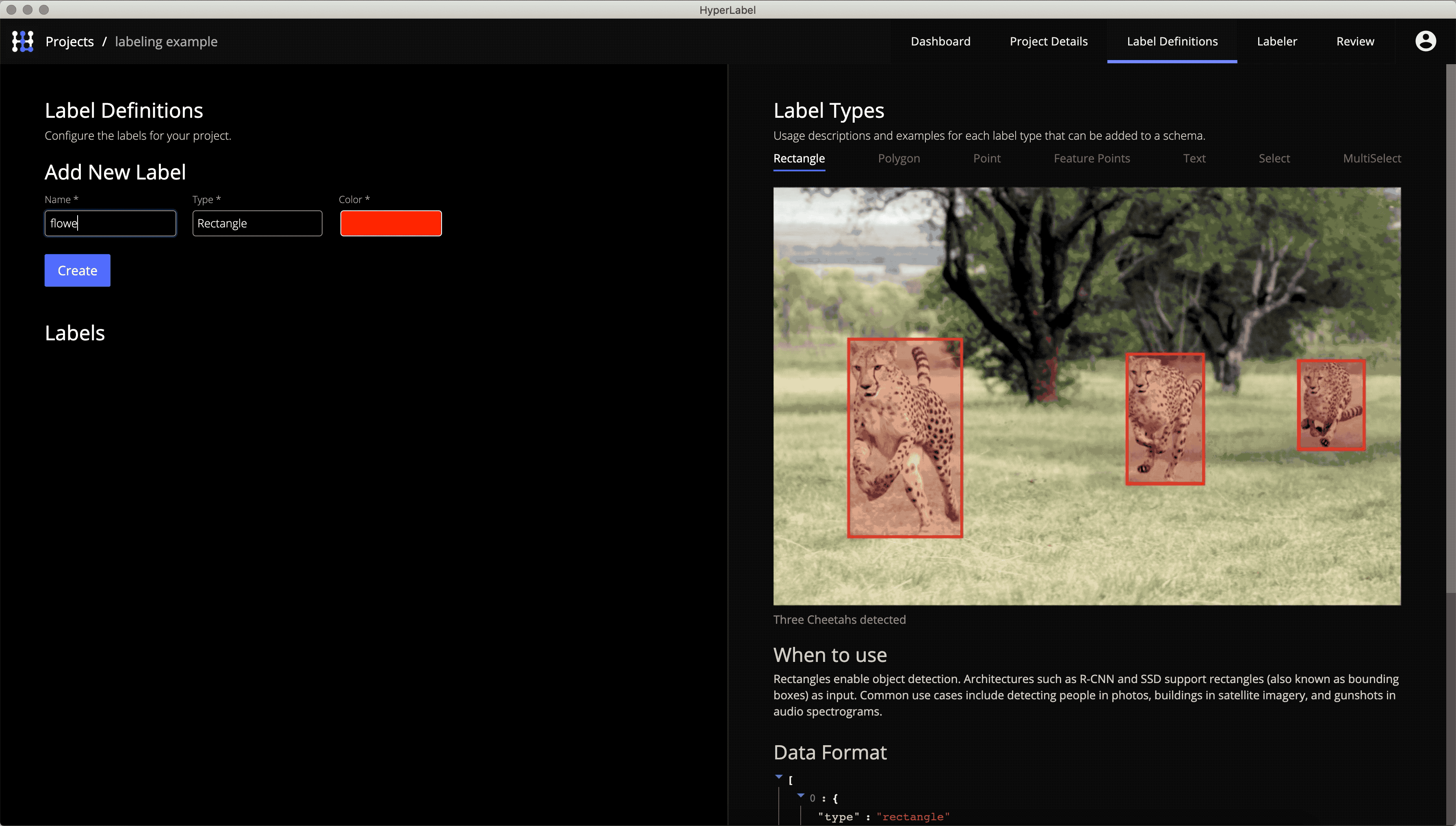Image resolution: width=1456 pixels, height=826 pixels.
Task: Click the "rectangle" JSON value
Action: 913,817
